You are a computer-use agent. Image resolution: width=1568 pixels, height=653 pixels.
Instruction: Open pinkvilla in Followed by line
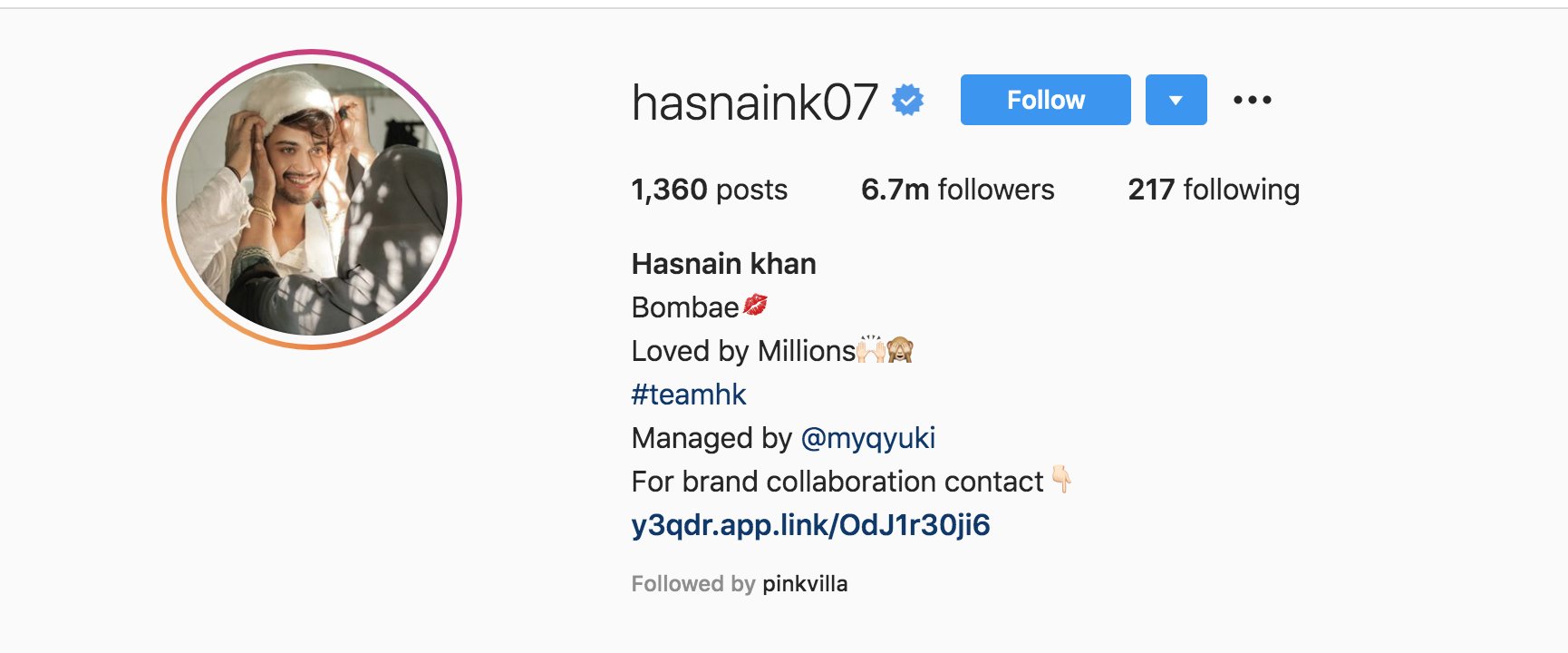point(805,584)
